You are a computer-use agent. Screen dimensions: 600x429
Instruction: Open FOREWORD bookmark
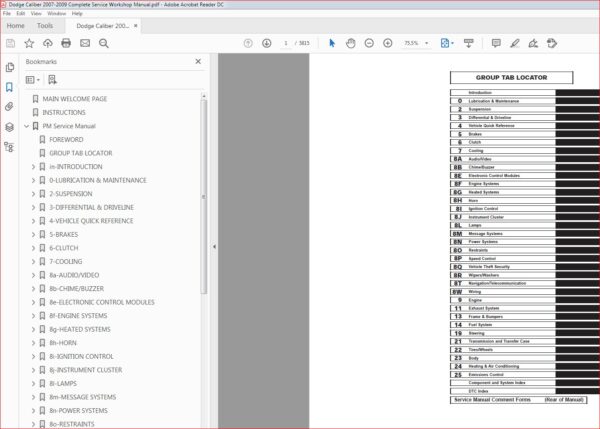[x=66, y=140]
